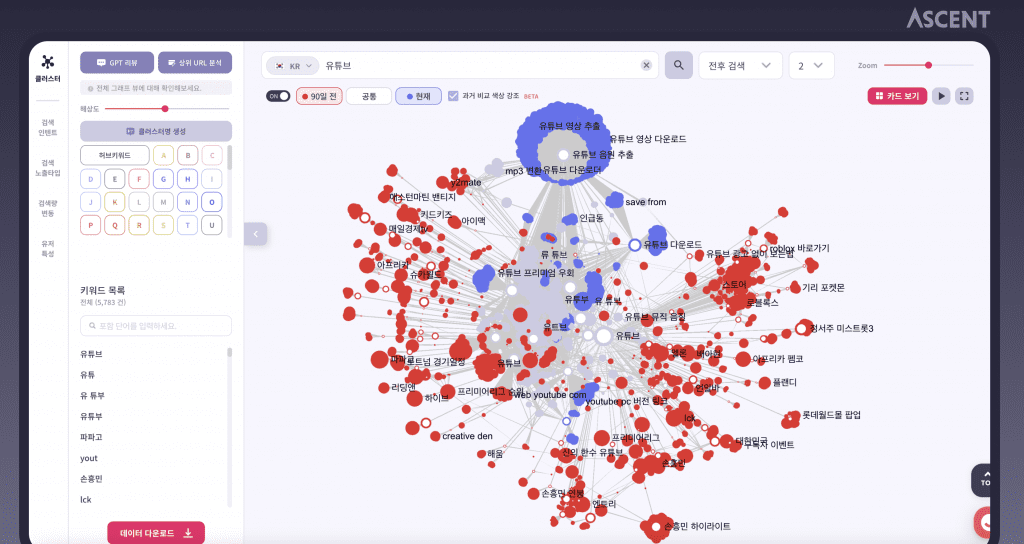Viewport: 1024px width, 544px height.
Task: Click the keyword filter input field
Action: [x=156, y=326]
